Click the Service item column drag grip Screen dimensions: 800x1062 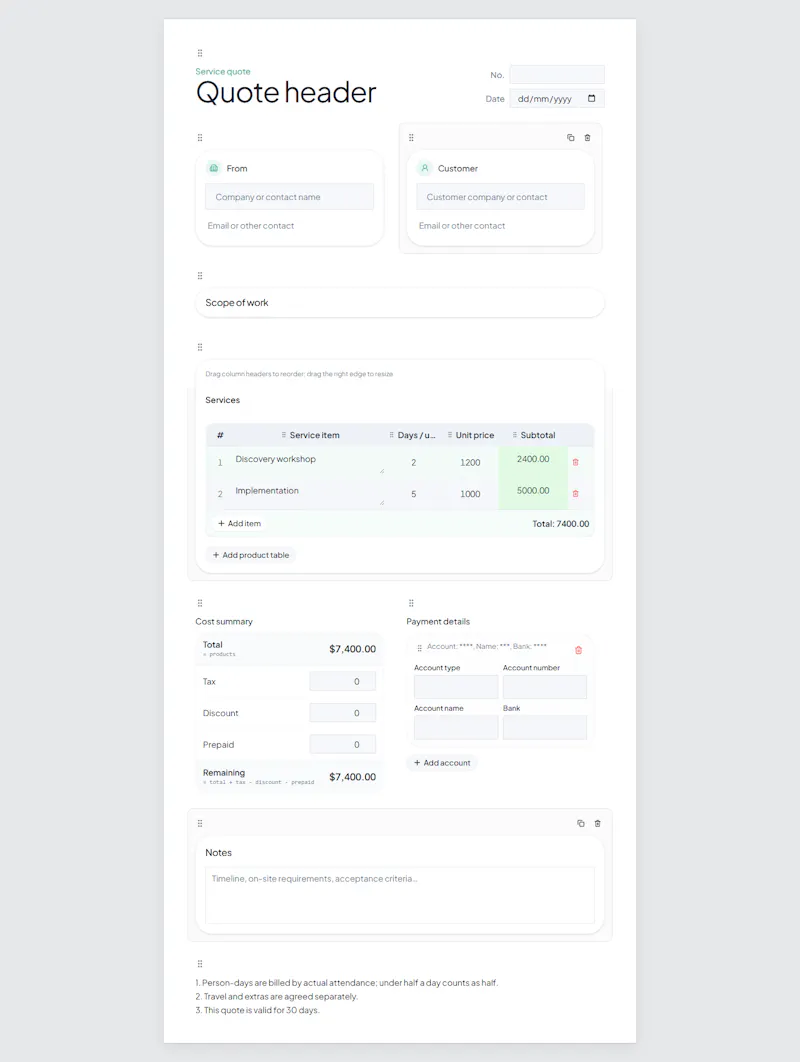[x=284, y=435]
